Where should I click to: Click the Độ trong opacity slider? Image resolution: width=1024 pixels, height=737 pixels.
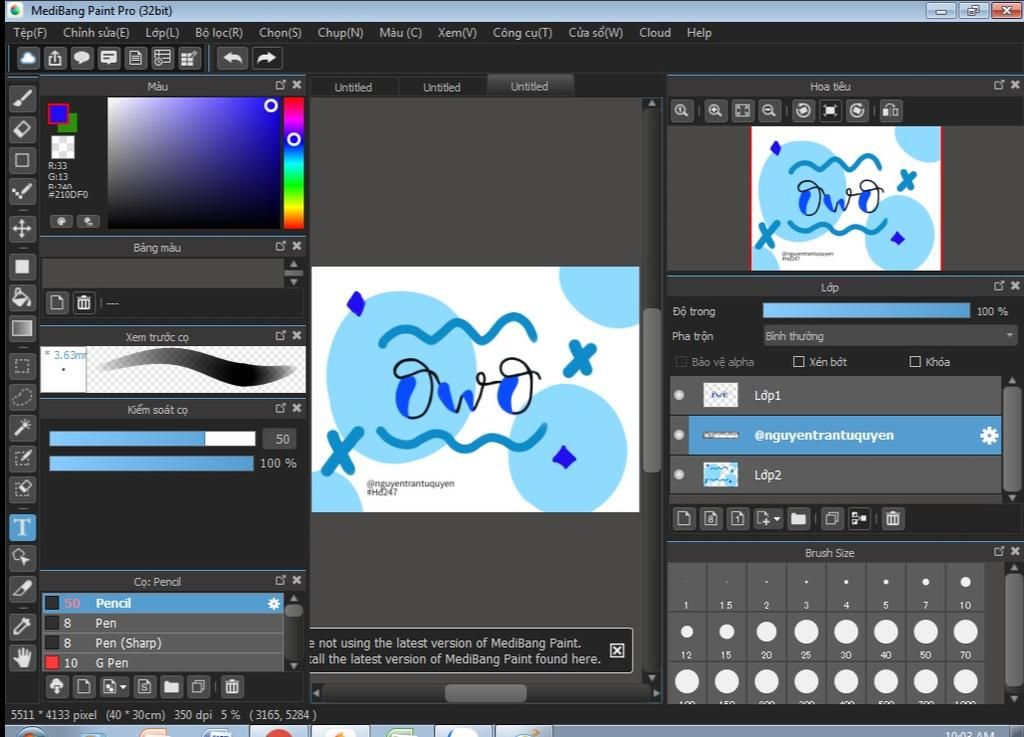point(866,311)
